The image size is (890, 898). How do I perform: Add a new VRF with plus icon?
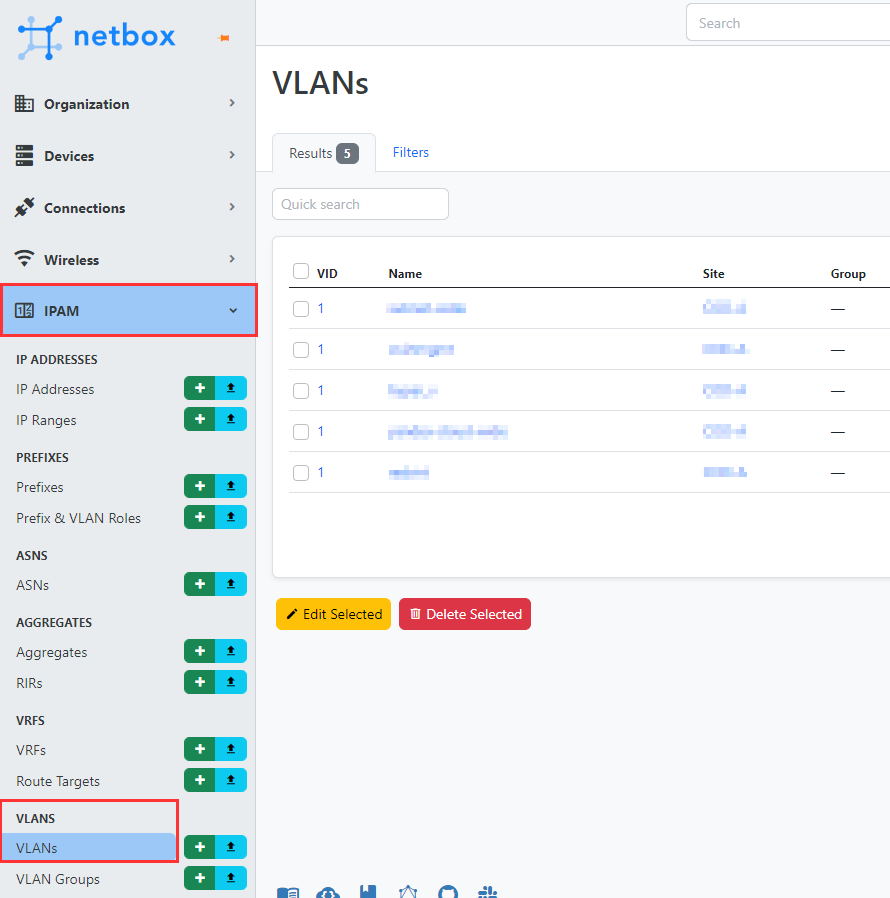(199, 749)
